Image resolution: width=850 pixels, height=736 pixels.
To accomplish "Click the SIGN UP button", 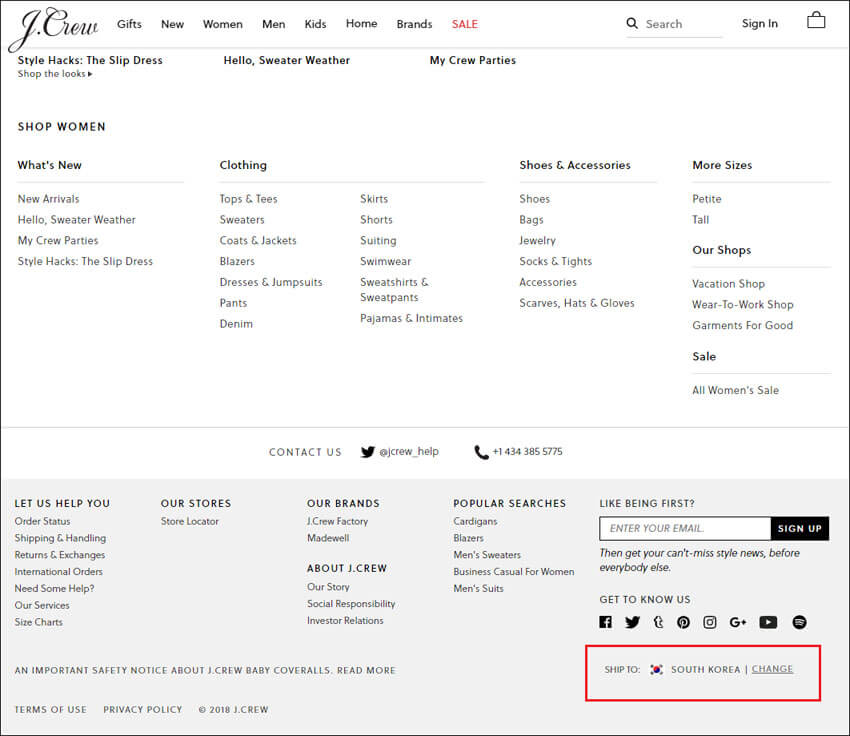I will 800,528.
